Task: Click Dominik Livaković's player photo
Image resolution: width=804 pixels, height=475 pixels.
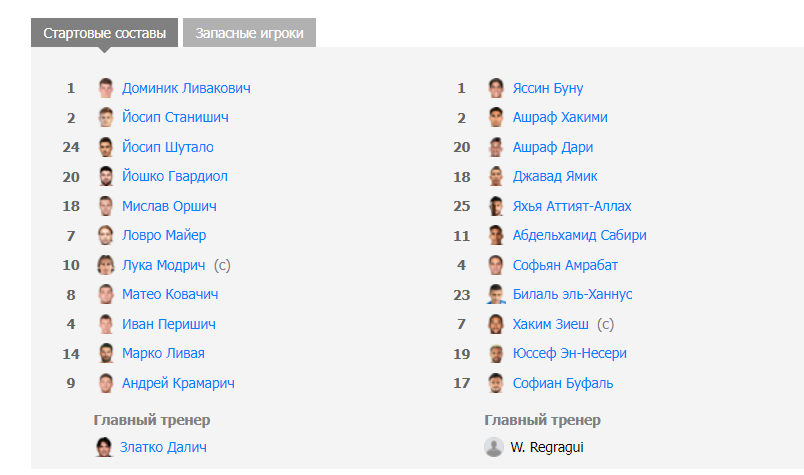Action: (106, 88)
